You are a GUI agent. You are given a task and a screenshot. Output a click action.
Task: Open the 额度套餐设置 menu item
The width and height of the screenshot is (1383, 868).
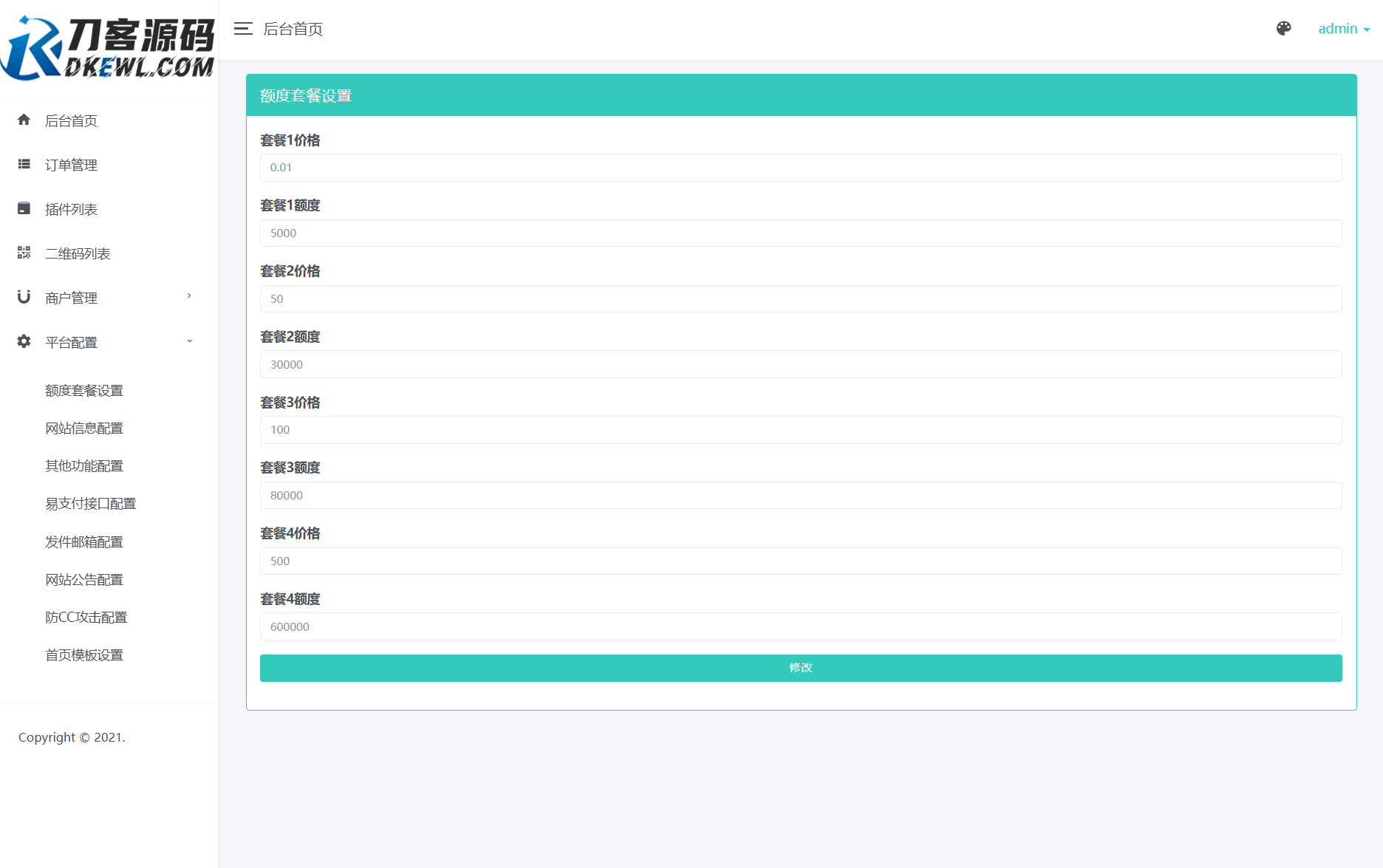tap(83, 390)
